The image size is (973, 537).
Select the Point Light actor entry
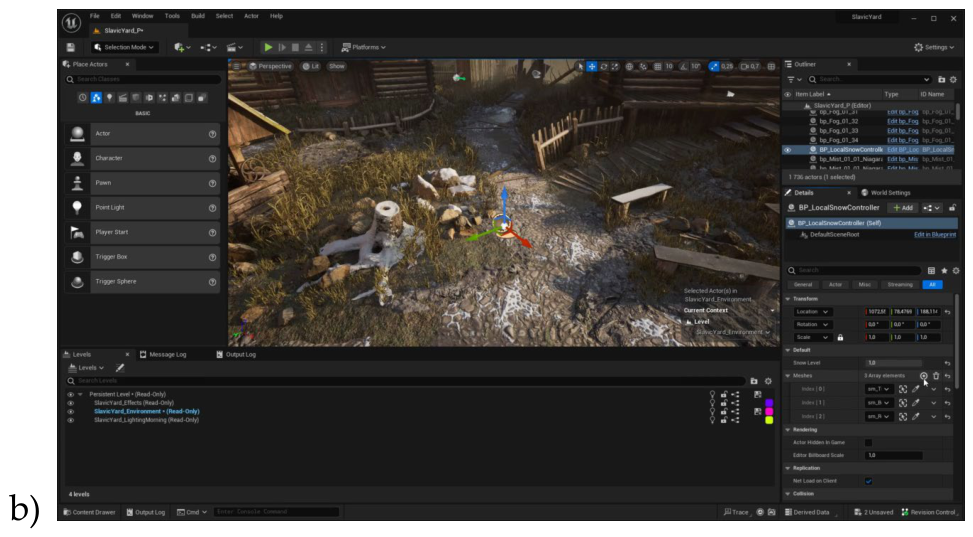[143, 207]
